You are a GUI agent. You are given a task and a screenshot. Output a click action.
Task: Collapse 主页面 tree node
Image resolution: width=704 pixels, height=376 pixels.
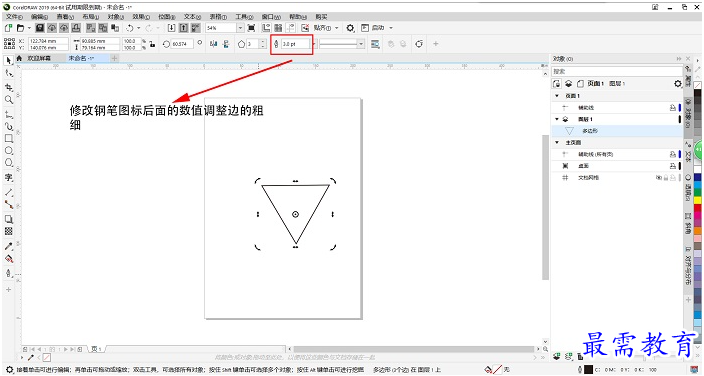click(557, 142)
